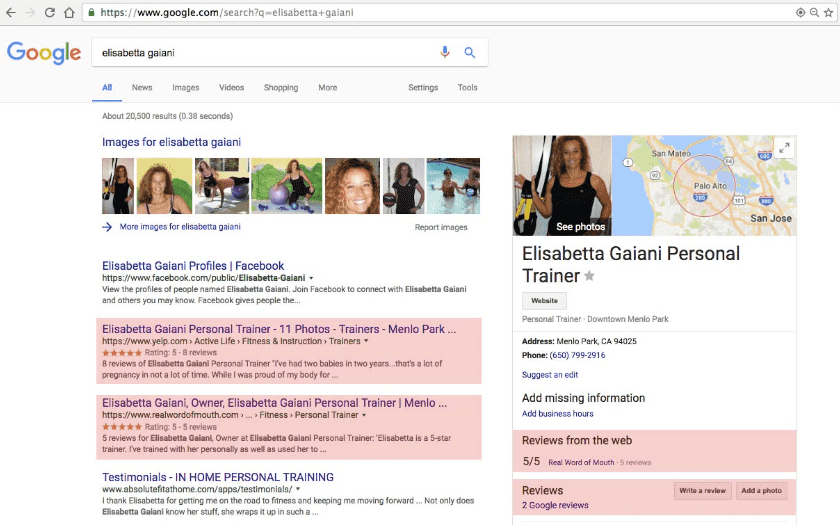Viewport: 840px width, 525px height.
Task: Open Images for elisabetta gaiani heading link
Action: click(x=171, y=142)
